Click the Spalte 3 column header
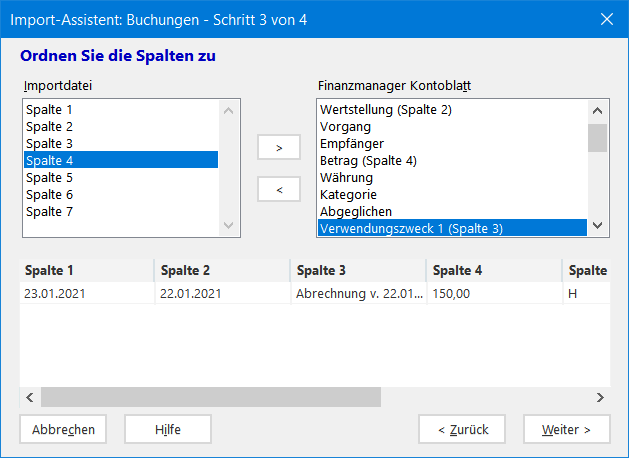This screenshot has height=458, width=629. click(357, 271)
